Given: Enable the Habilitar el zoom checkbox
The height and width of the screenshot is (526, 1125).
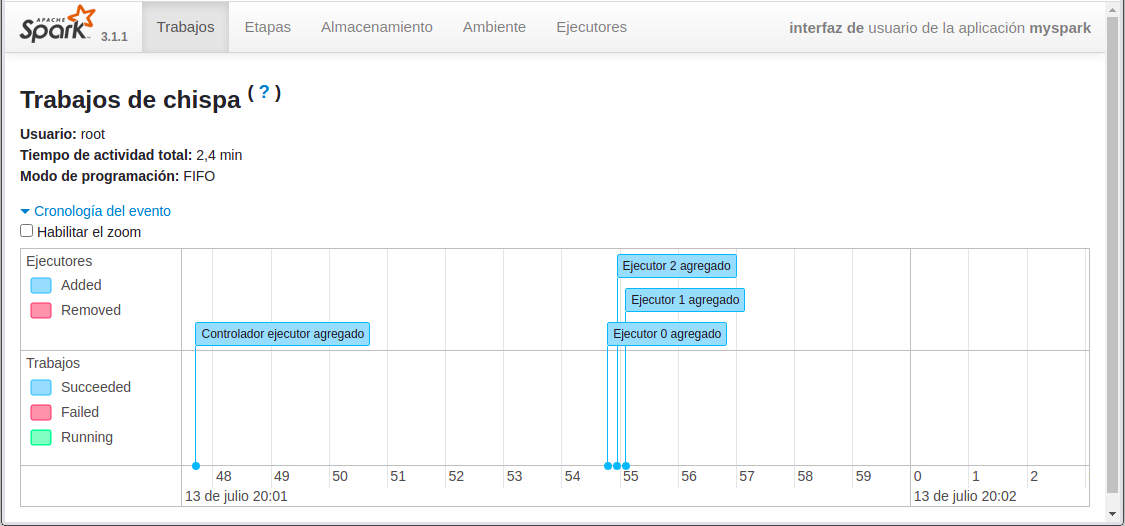Looking at the screenshot, I should (27, 231).
